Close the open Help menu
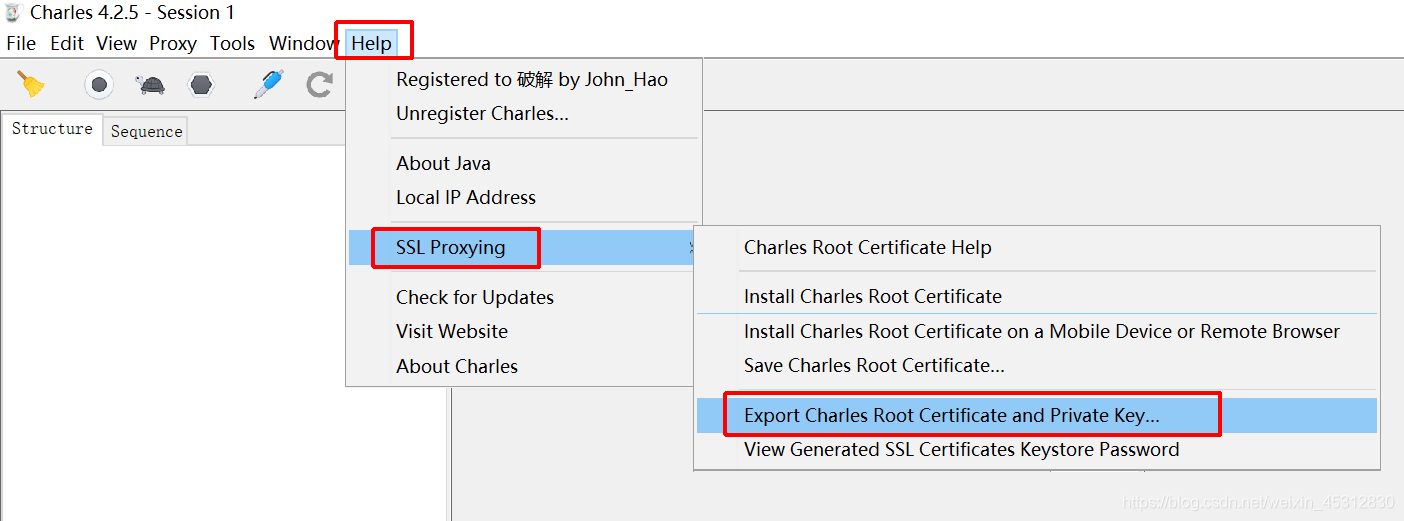This screenshot has height=521, width=1404. pos(372,43)
